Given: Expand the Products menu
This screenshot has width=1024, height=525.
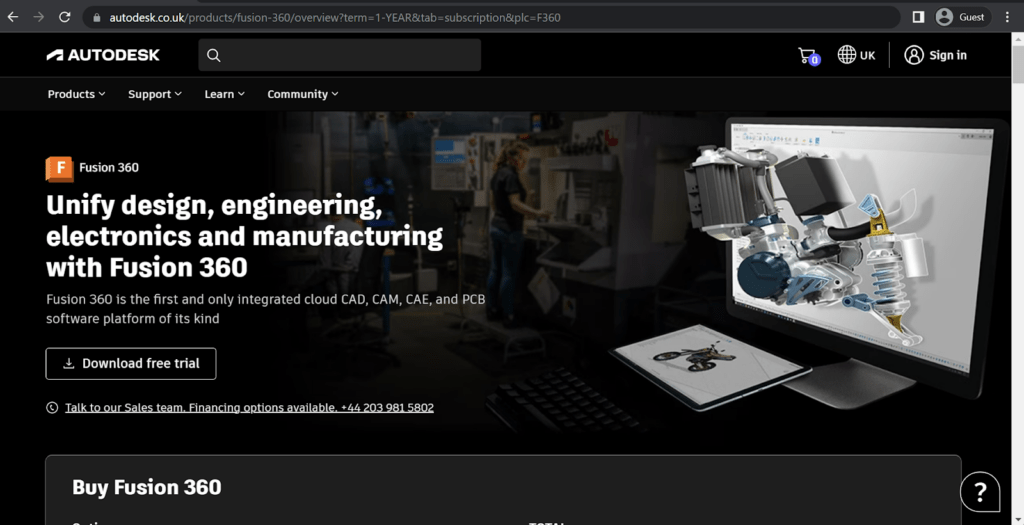Looking at the screenshot, I should [77, 94].
